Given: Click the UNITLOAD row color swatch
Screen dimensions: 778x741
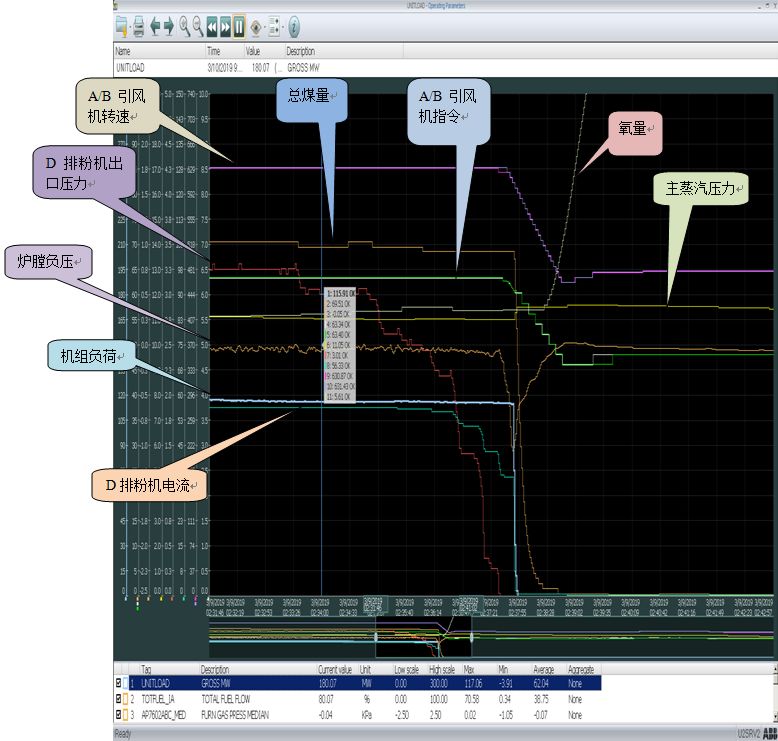Looking at the screenshot, I should click(126, 683).
